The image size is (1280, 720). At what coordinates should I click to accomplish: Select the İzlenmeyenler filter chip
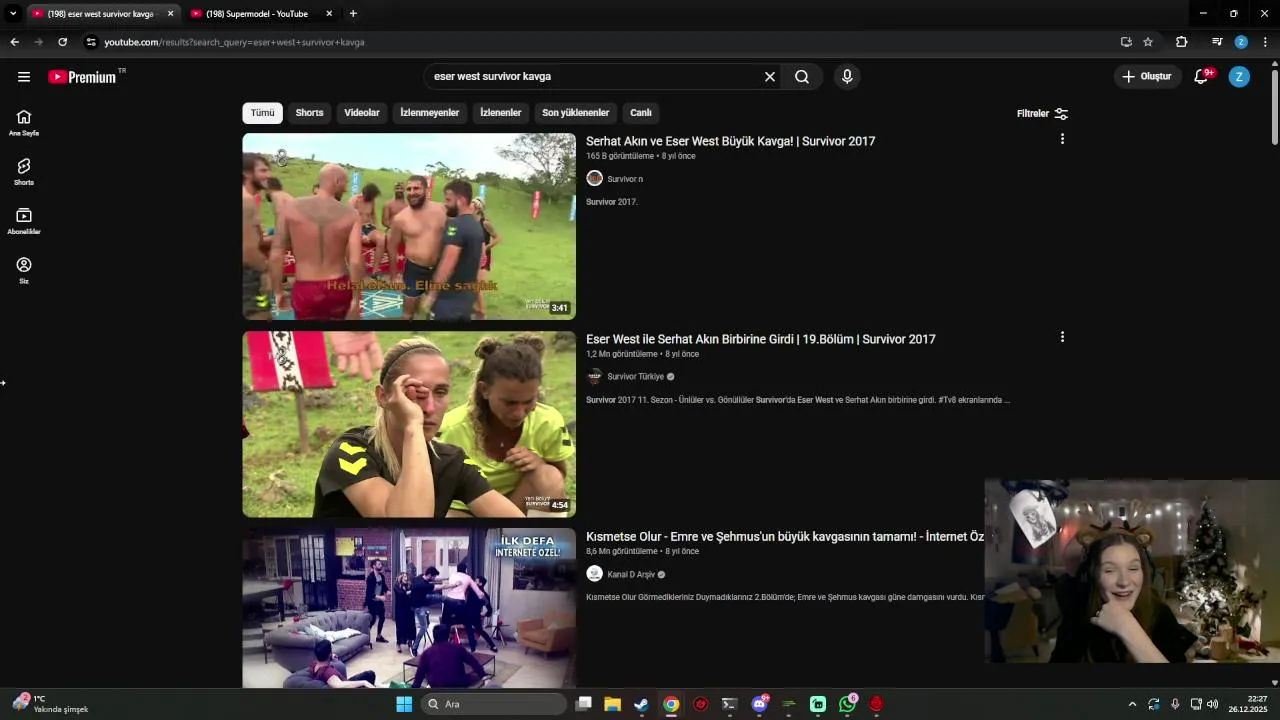tap(430, 113)
